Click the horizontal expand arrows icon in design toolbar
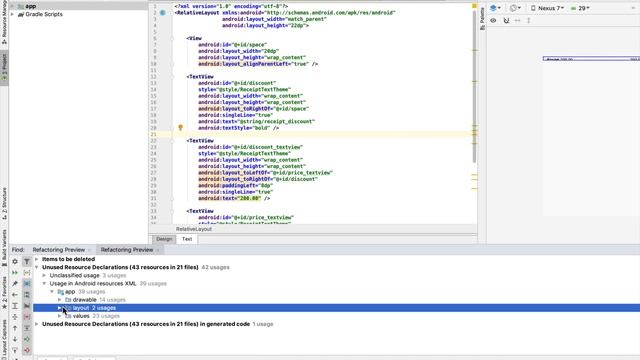Image resolution: width=640 pixels, height=360 pixels. click(518, 20)
